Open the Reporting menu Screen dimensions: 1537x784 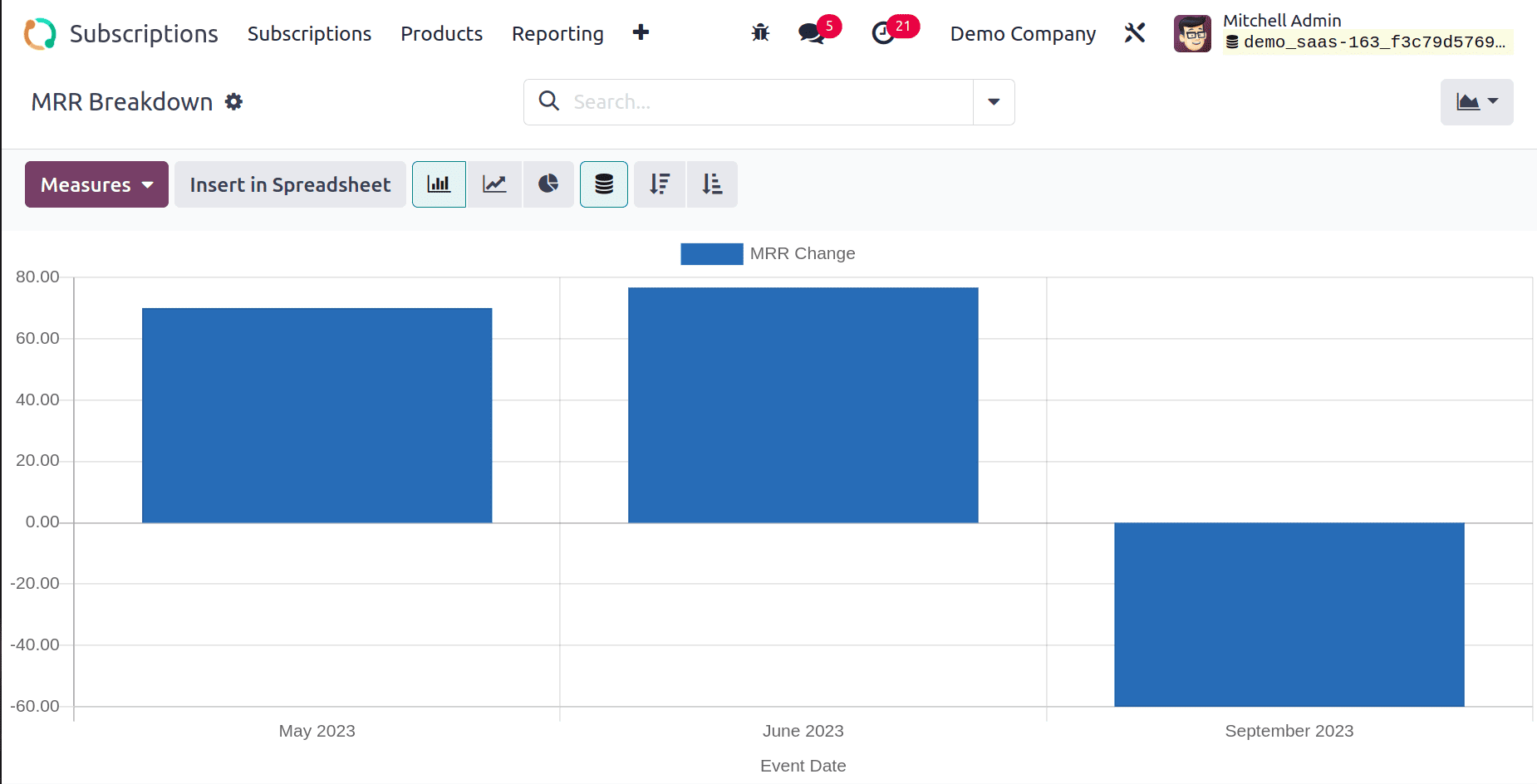[x=557, y=34]
